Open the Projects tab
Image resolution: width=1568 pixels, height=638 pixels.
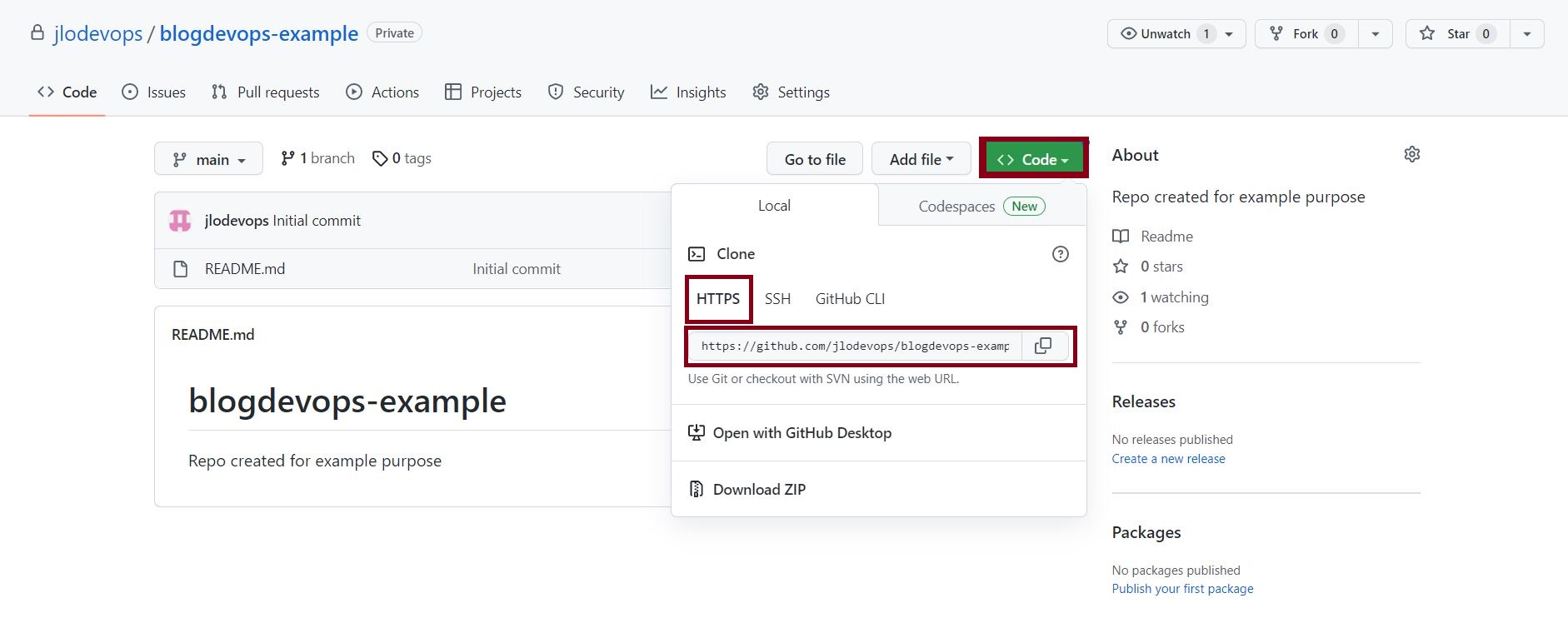(483, 92)
